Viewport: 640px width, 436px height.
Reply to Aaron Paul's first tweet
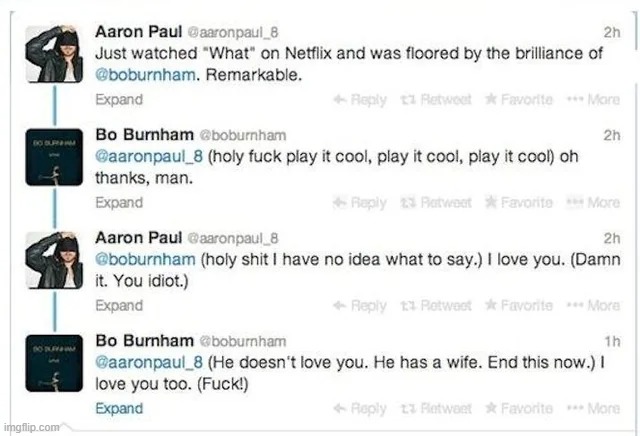point(359,100)
